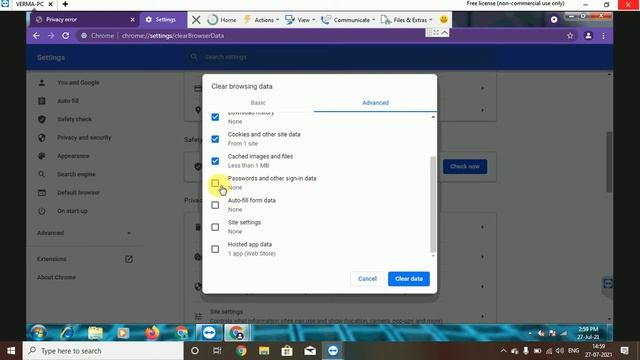Click the Type here to search box

[x=103, y=351]
